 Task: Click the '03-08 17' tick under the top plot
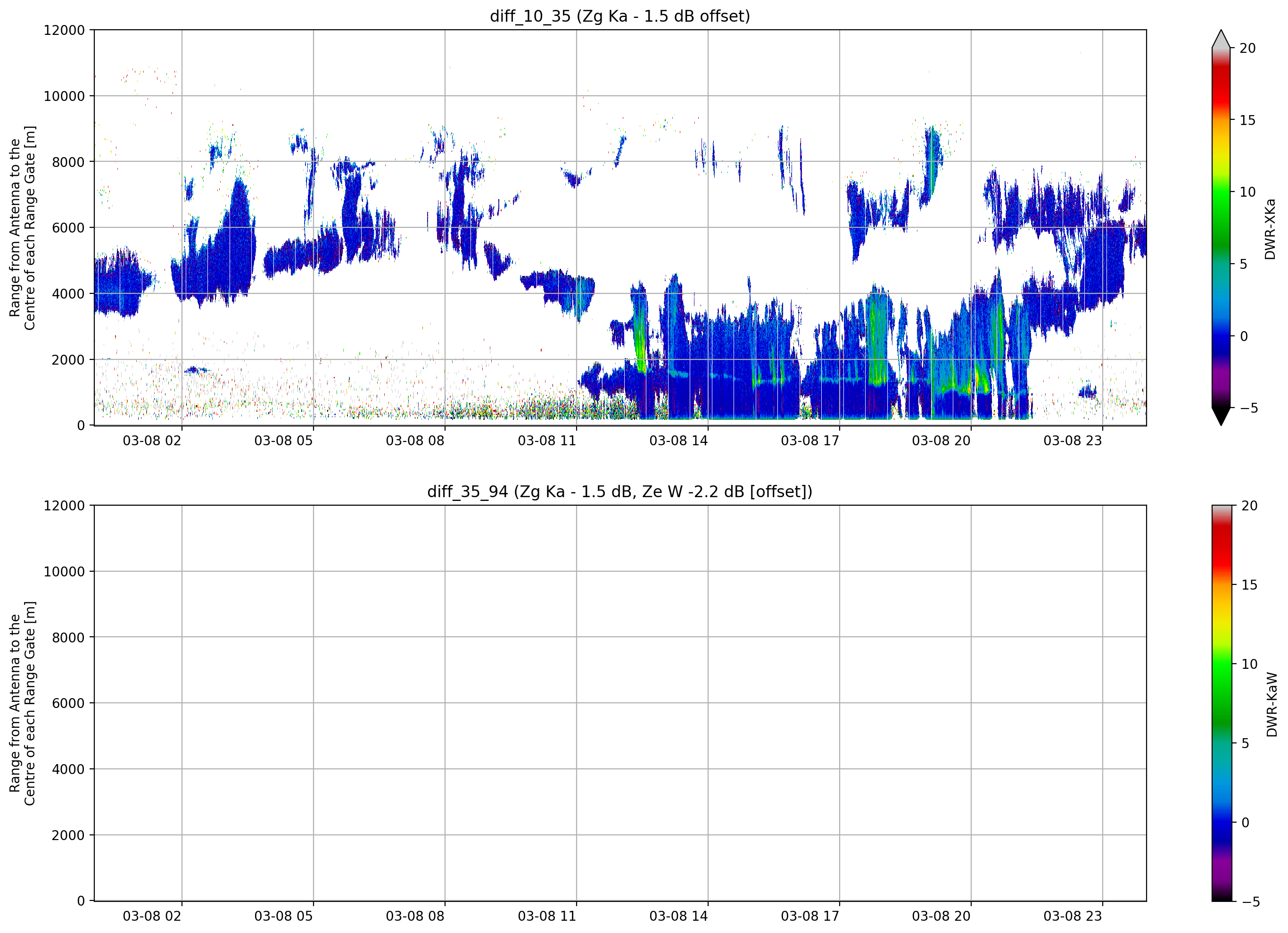810,441
